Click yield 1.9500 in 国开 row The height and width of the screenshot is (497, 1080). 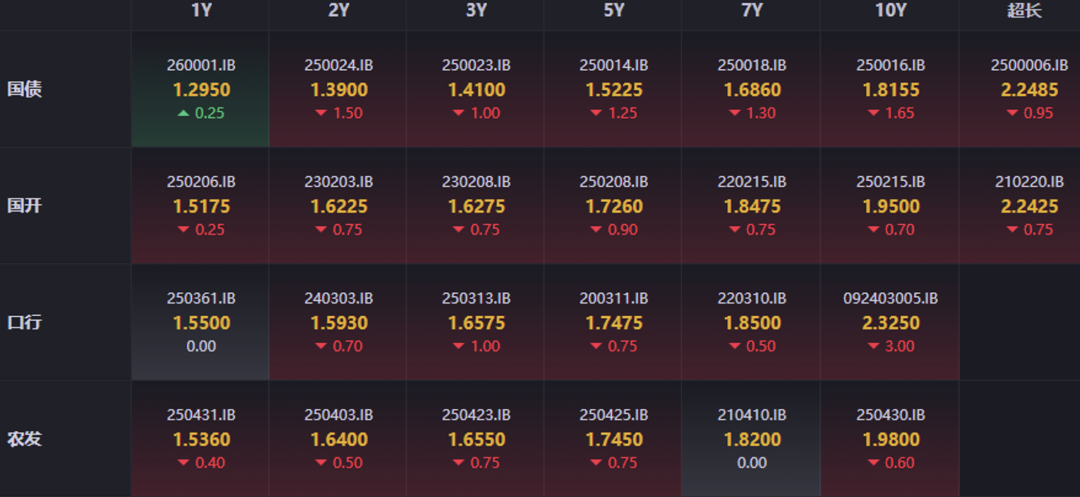(x=889, y=206)
